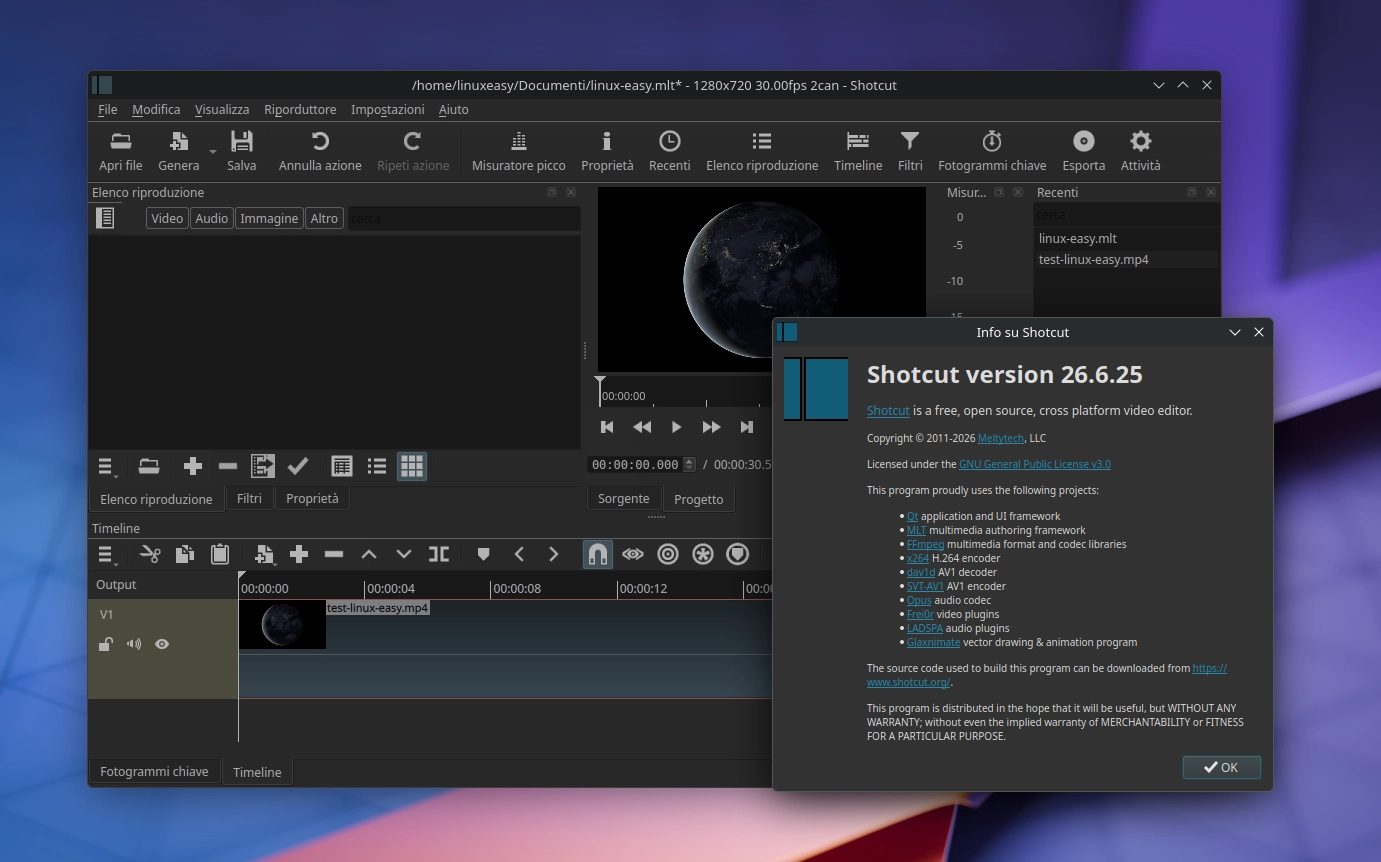Open Genera dropdown arrow
This screenshot has height=862, width=1381.
[x=212, y=152]
